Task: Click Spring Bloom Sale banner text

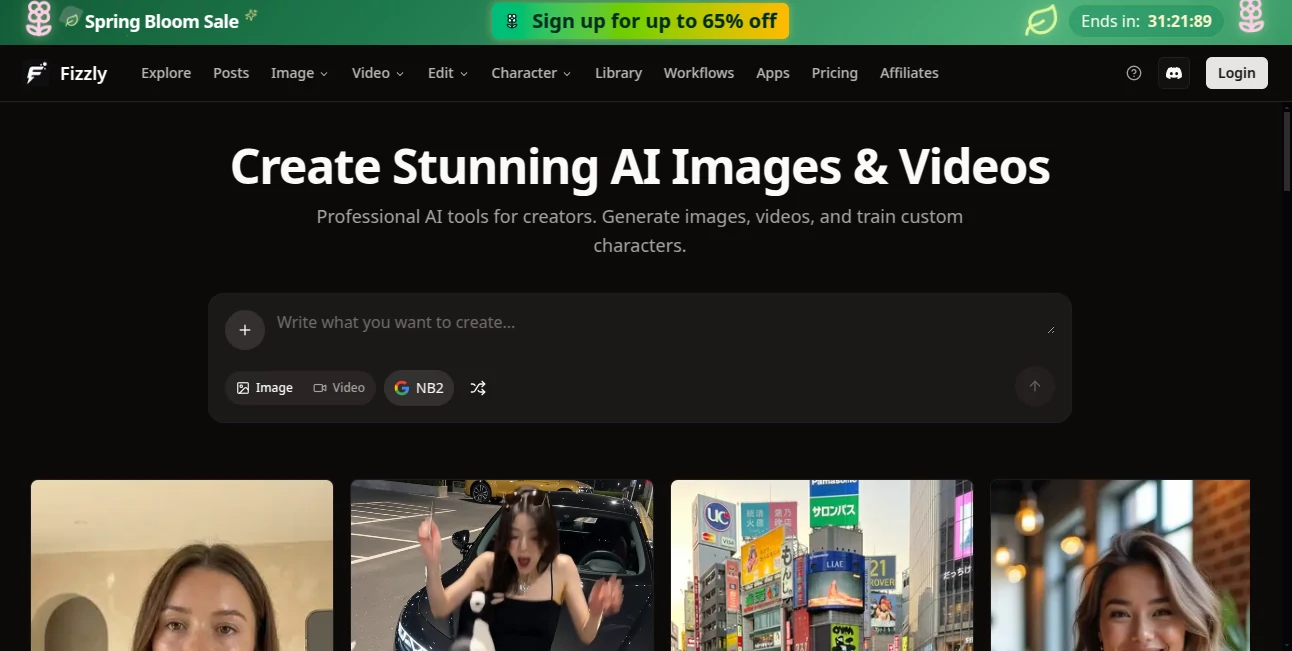Action: (162, 21)
